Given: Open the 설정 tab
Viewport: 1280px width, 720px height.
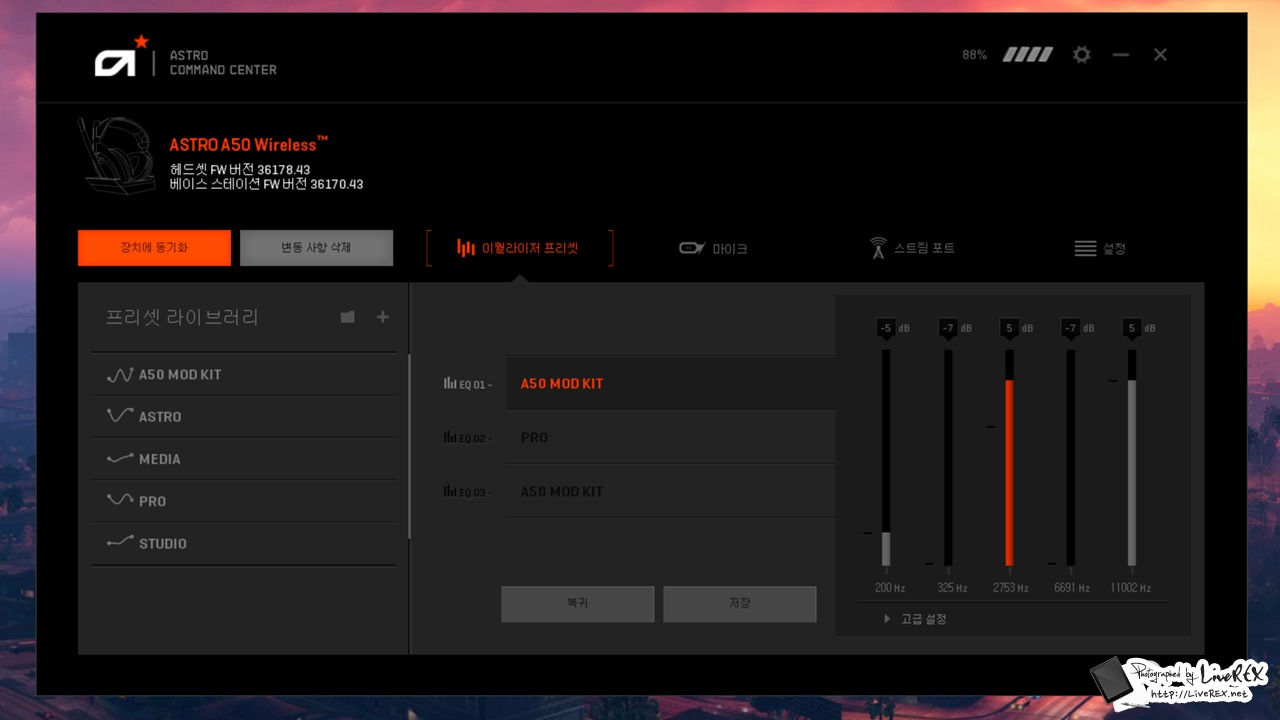Looking at the screenshot, I should tap(1100, 248).
